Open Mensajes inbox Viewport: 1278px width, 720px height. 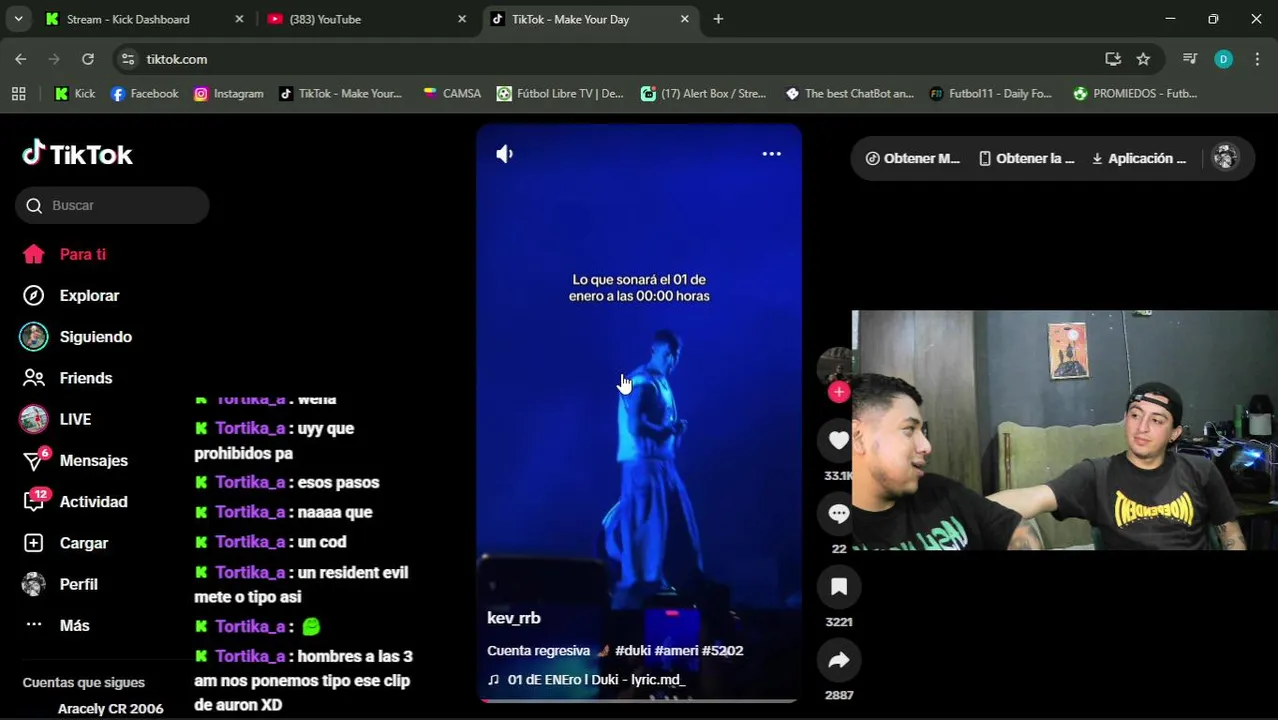tap(75, 460)
